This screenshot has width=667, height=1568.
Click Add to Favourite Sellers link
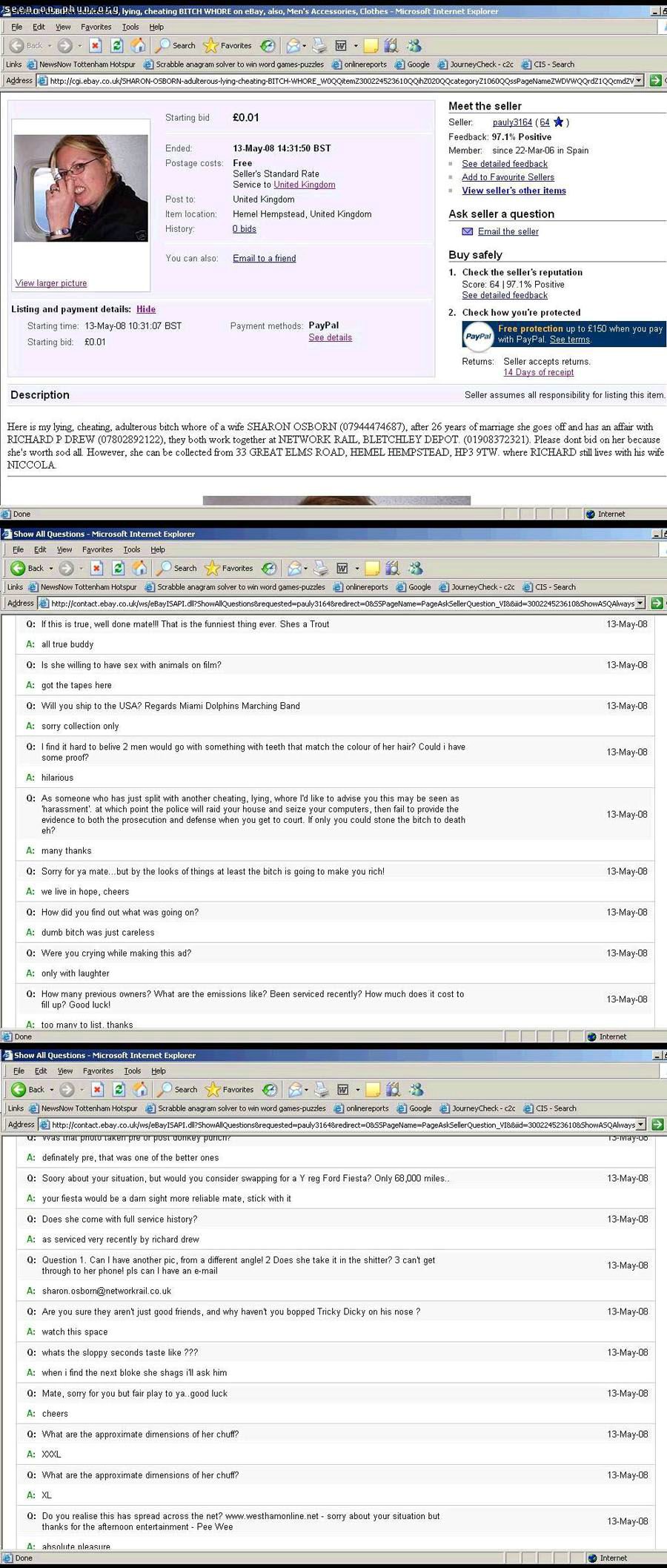[508, 177]
